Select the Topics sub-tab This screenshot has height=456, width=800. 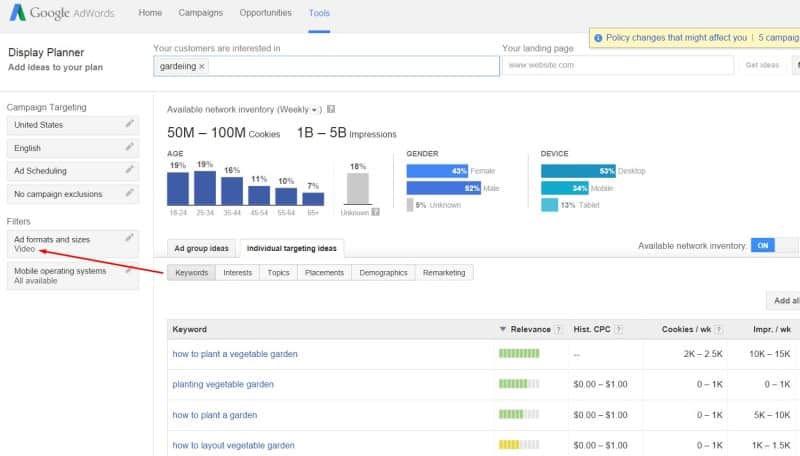point(279,272)
